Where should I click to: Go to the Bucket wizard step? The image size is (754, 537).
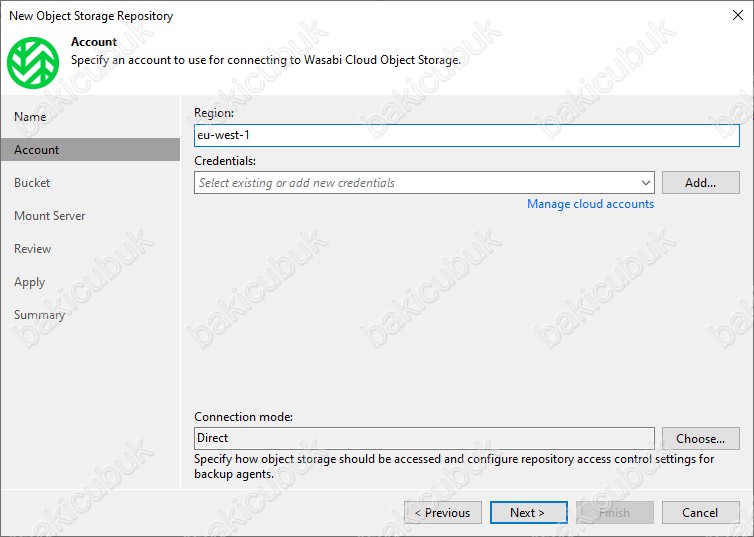(32, 183)
